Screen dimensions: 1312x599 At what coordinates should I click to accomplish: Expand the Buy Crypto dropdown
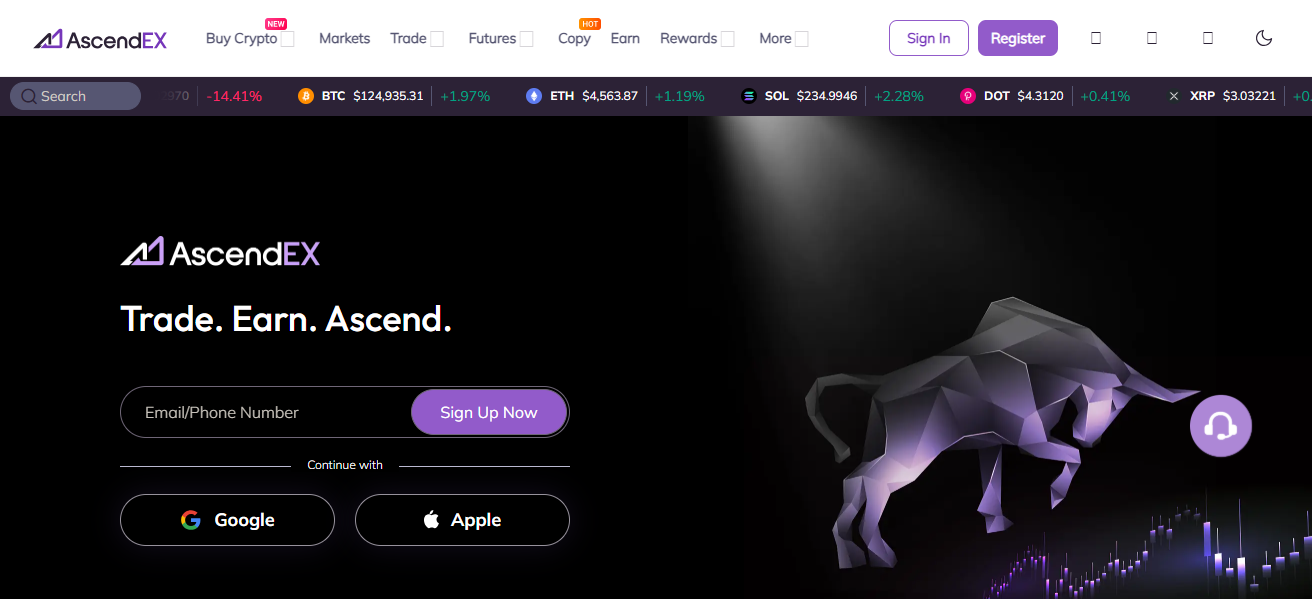[287, 39]
